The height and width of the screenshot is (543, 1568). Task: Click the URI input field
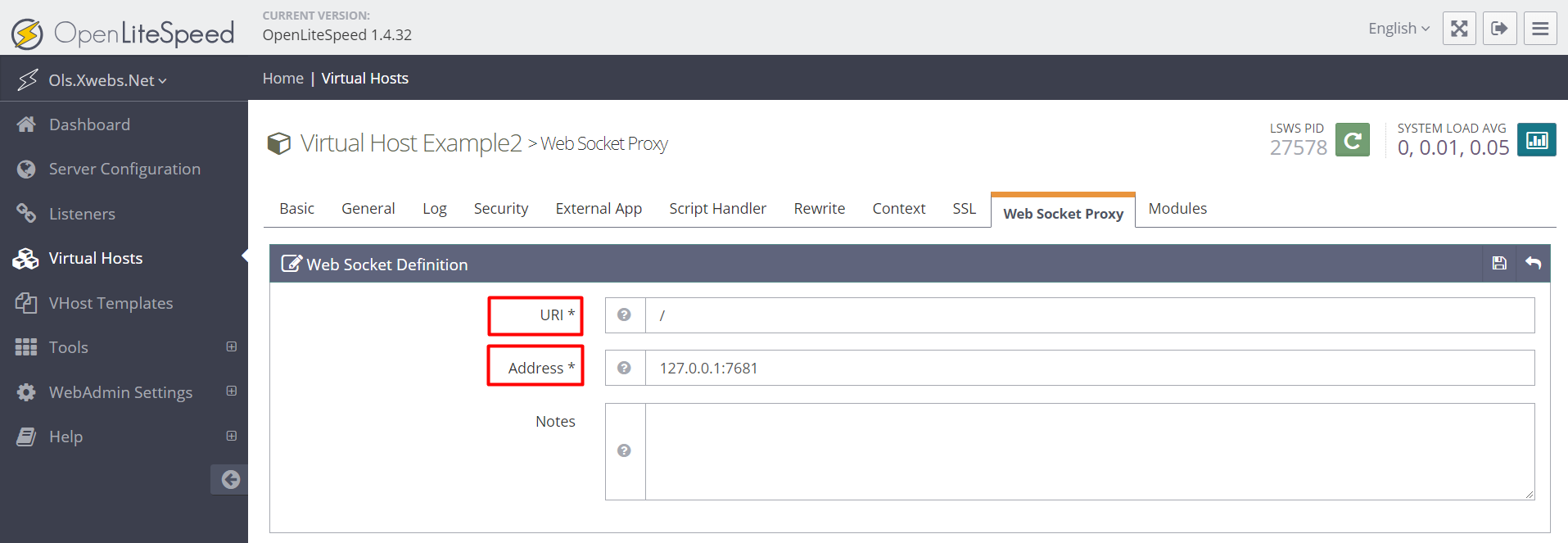pos(1090,315)
